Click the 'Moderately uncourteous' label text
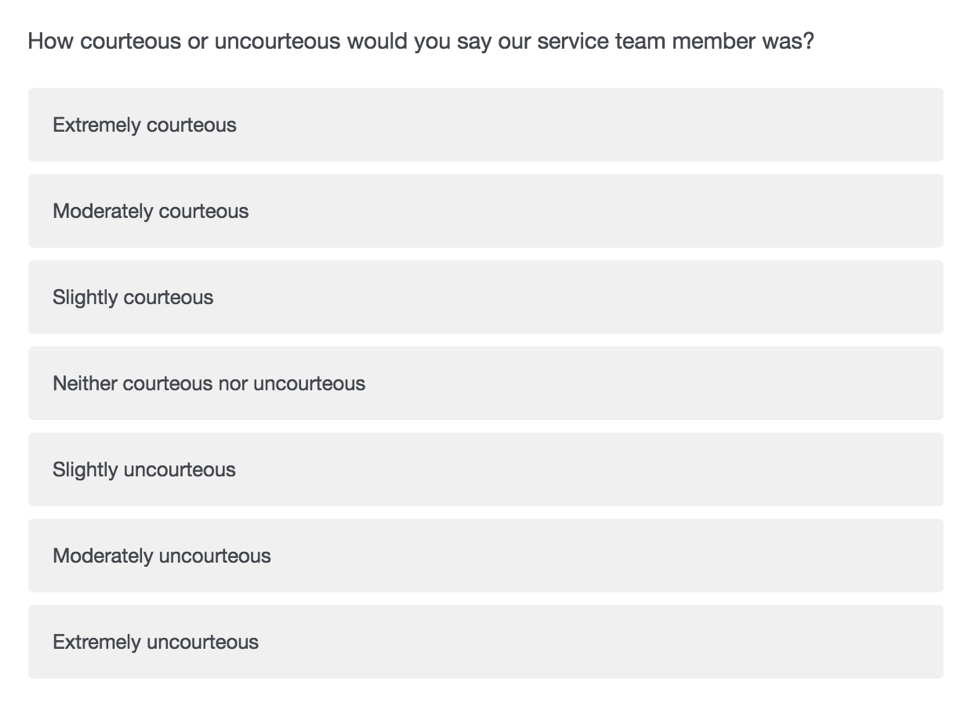The image size is (974, 713). [162, 556]
